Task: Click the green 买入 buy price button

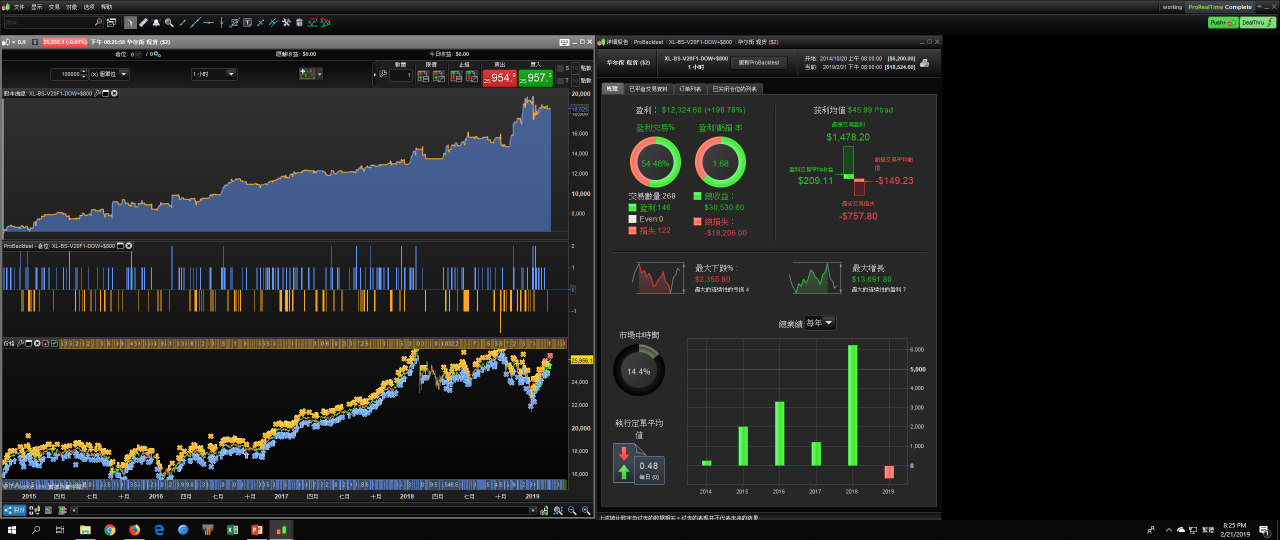Action: (x=536, y=78)
